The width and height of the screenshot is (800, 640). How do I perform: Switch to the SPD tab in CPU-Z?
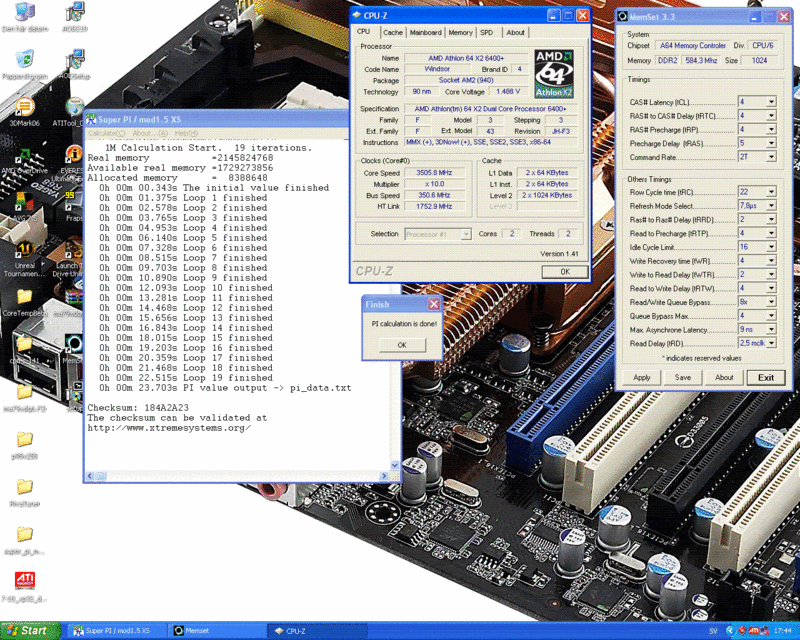pos(487,32)
